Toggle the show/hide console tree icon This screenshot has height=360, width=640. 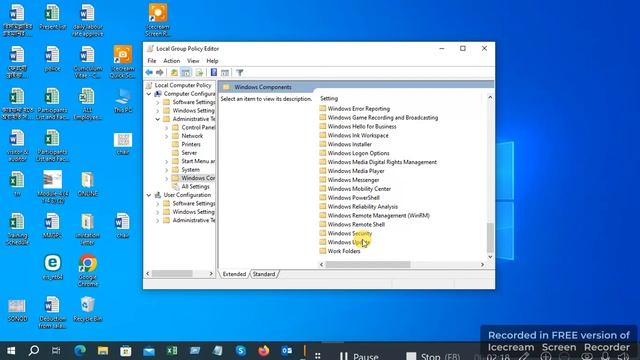[186, 73]
